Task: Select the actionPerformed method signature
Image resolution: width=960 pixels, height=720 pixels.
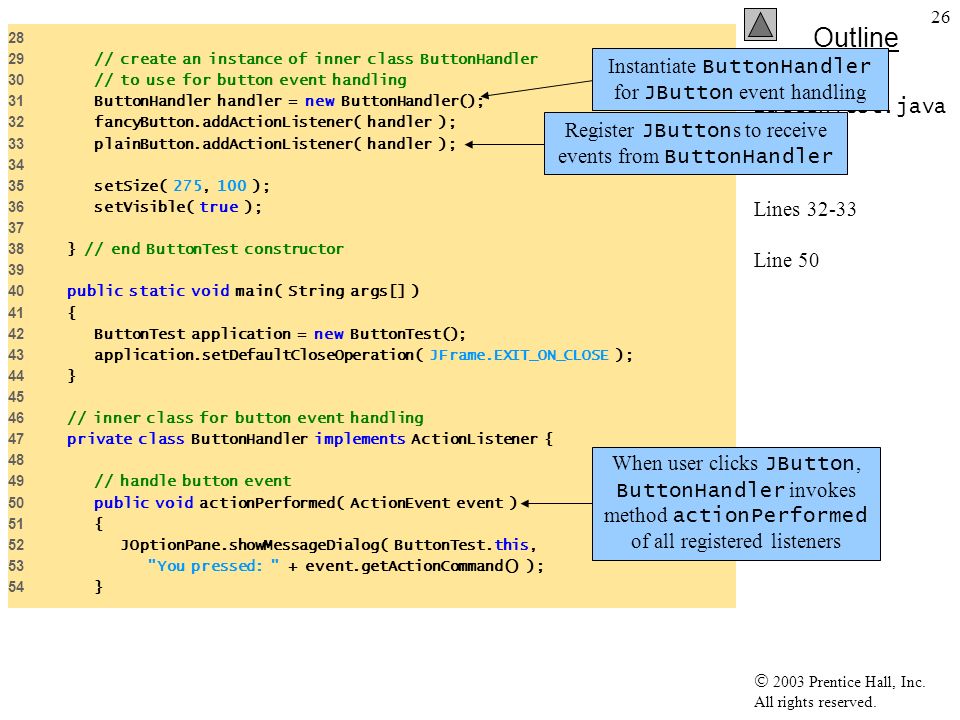Action: click(x=306, y=503)
